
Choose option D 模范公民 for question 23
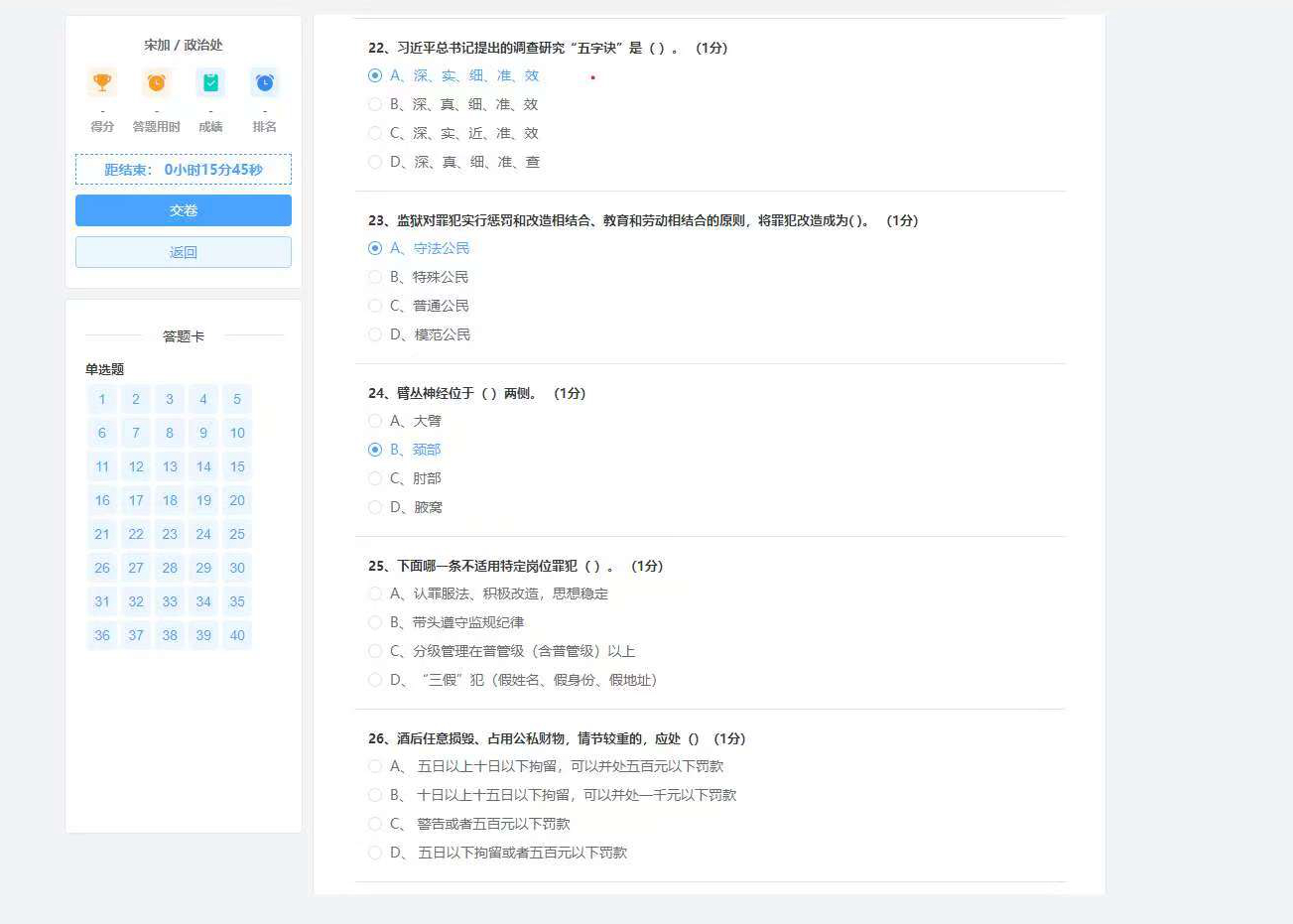pos(375,334)
